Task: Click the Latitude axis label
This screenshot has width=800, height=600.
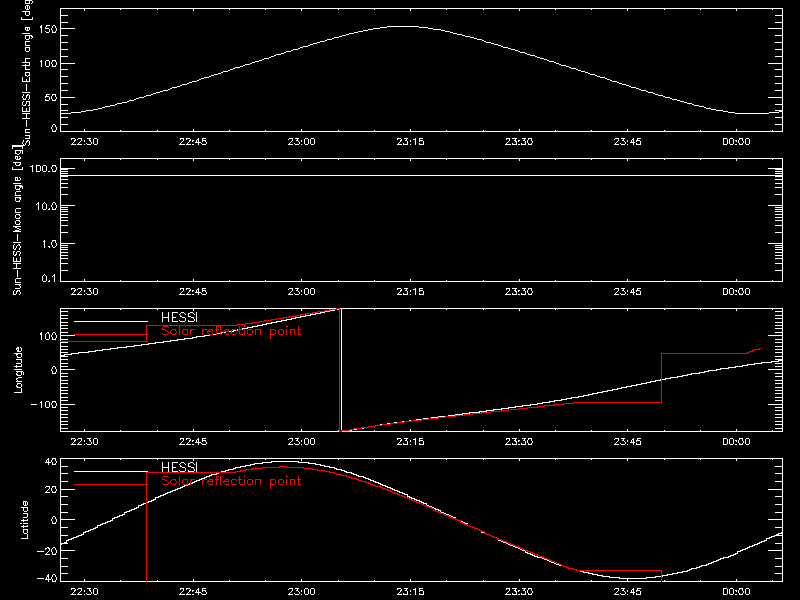Action: pyautogui.click(x=24, y=520)
